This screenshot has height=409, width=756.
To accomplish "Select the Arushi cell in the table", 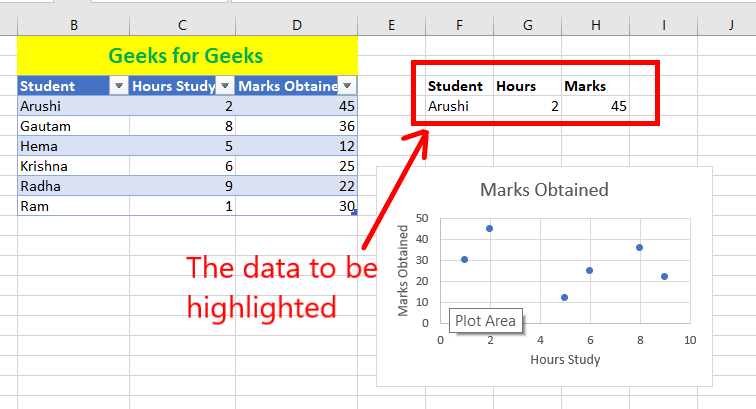I will pos(73,106).
